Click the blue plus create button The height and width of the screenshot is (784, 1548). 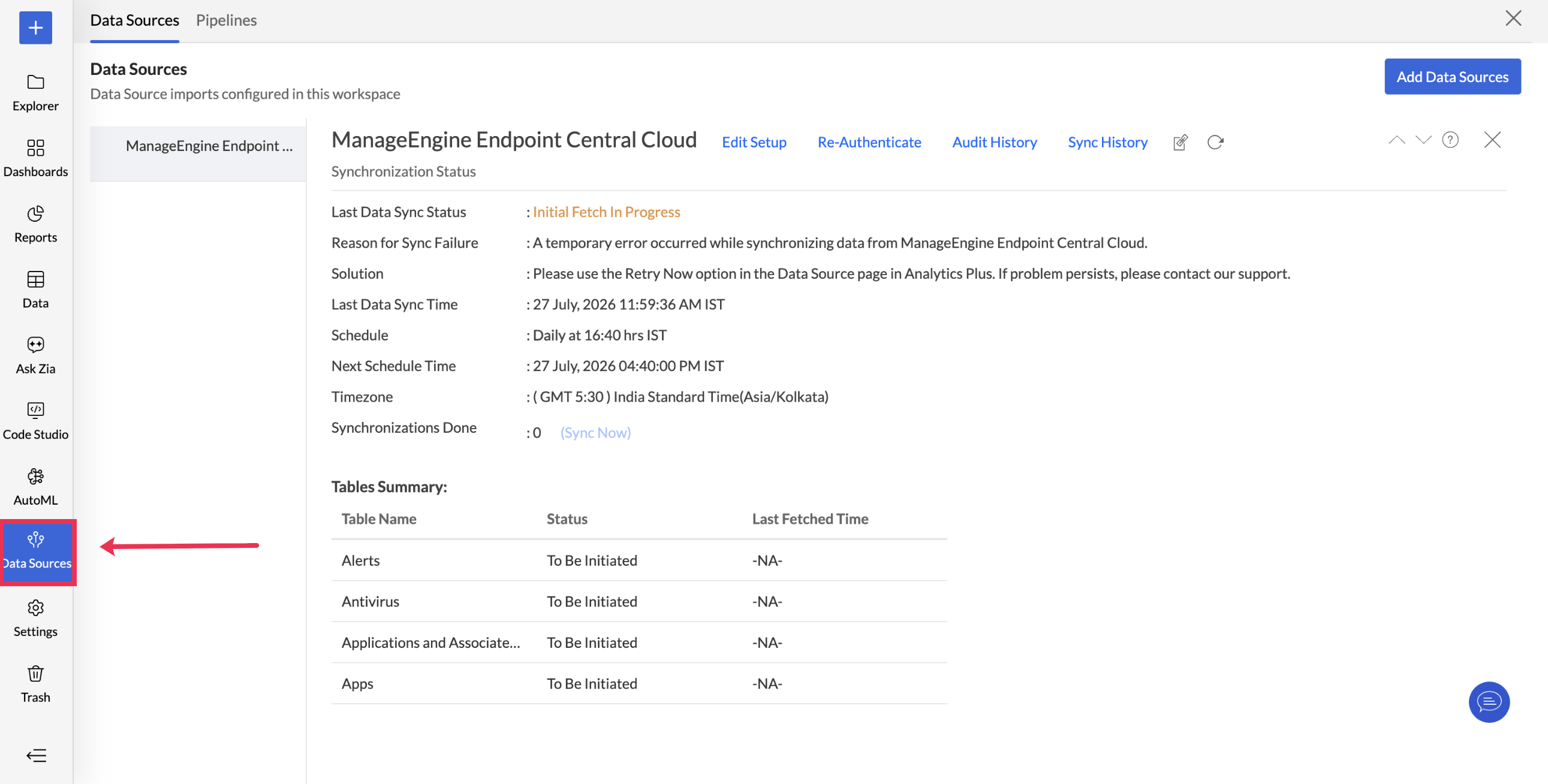coord(35,28)
